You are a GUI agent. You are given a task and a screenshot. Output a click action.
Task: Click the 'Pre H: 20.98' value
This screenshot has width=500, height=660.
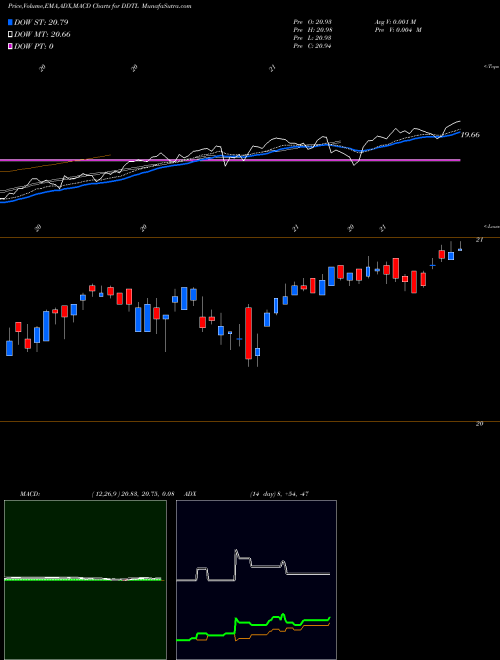pyautogui.click(x=313, y=30)
